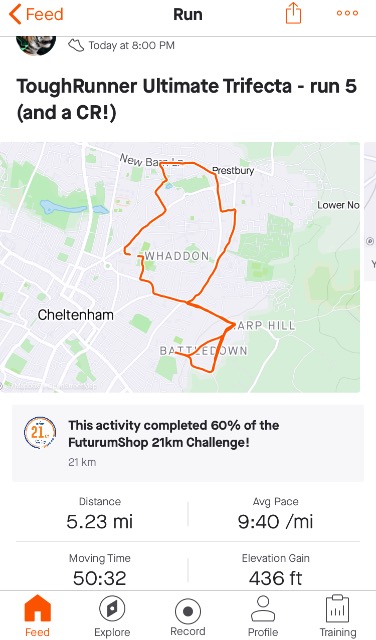
Task: Tap the 9:40 /mi Avg Pace stat
Action: click(276, 513)
